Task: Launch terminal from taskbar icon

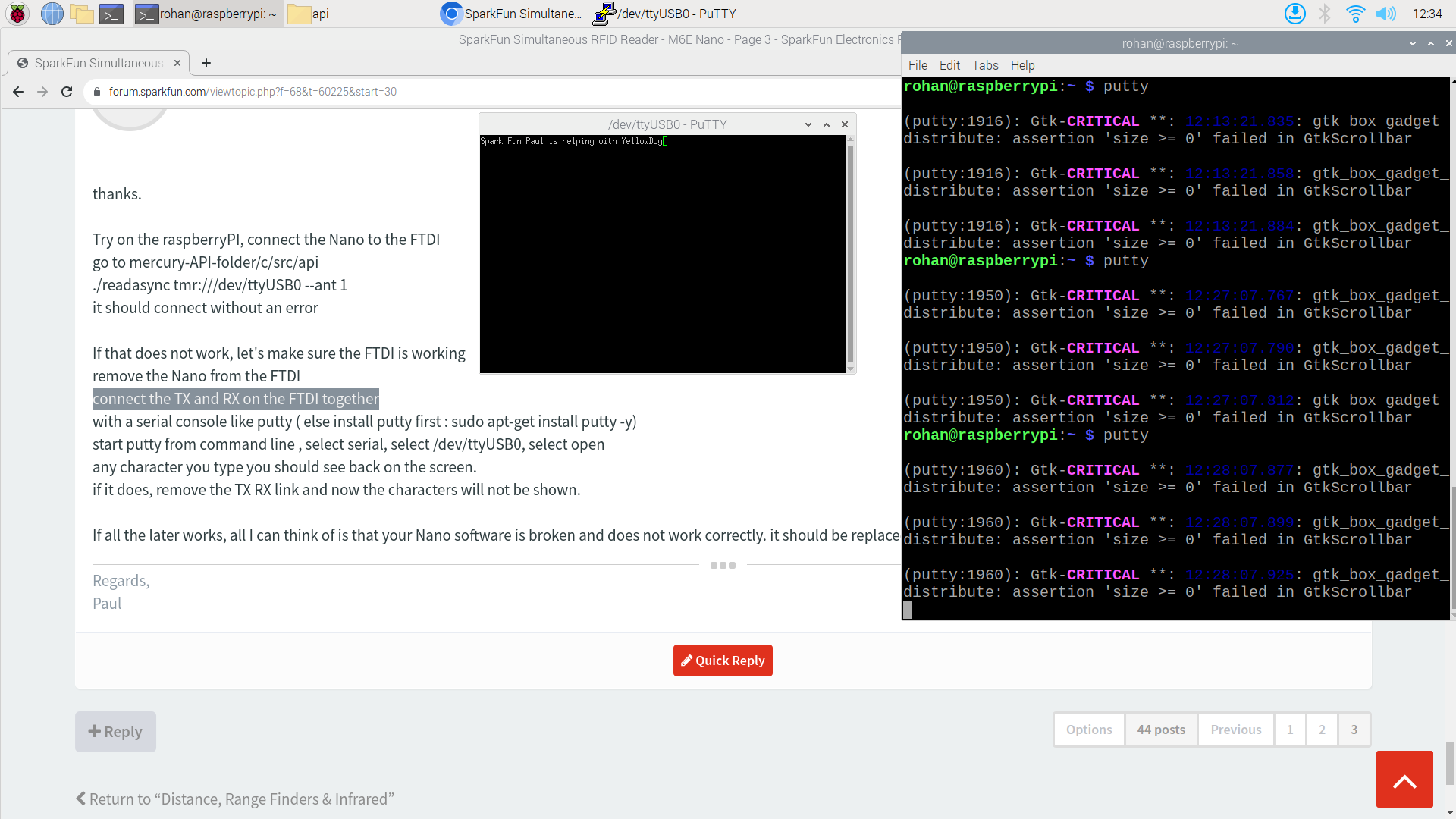Action: (x=111, y=14)
